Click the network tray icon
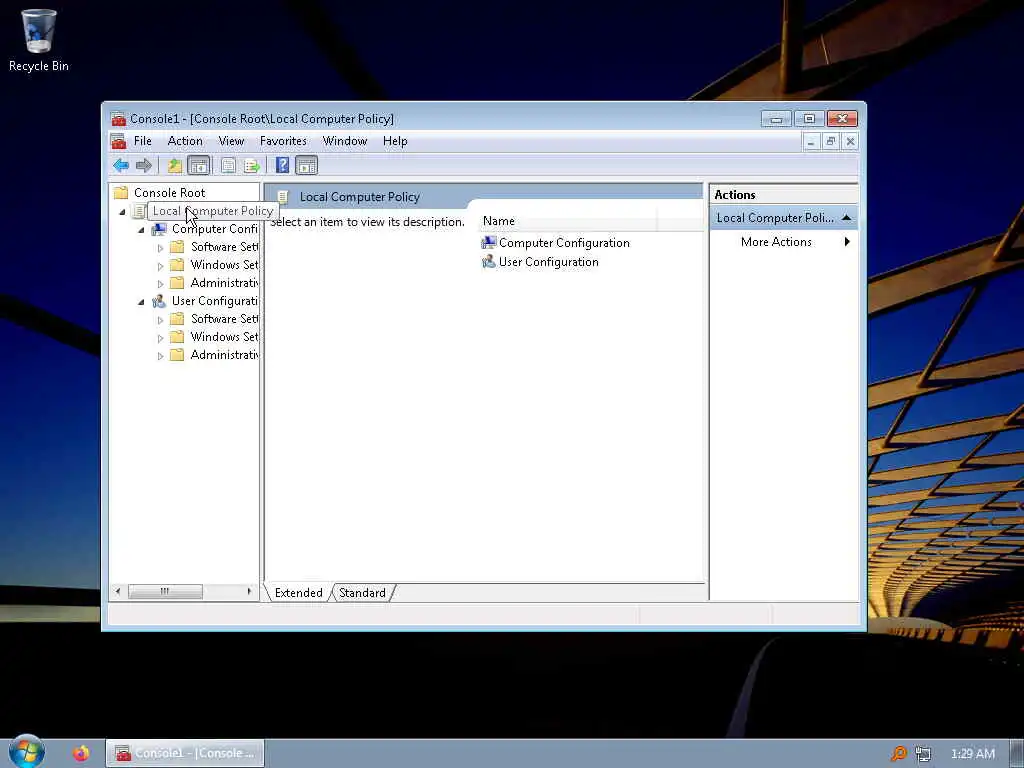Viewport: 1024px width, 768px height. [x=923, y=754]
